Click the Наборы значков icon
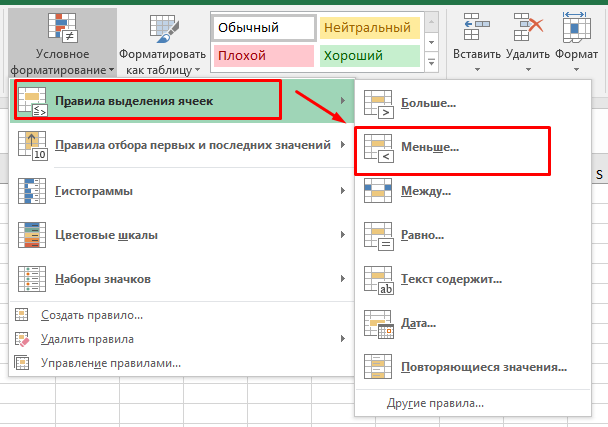This screenshot has height=427, width=608. [x=32, y=279]
